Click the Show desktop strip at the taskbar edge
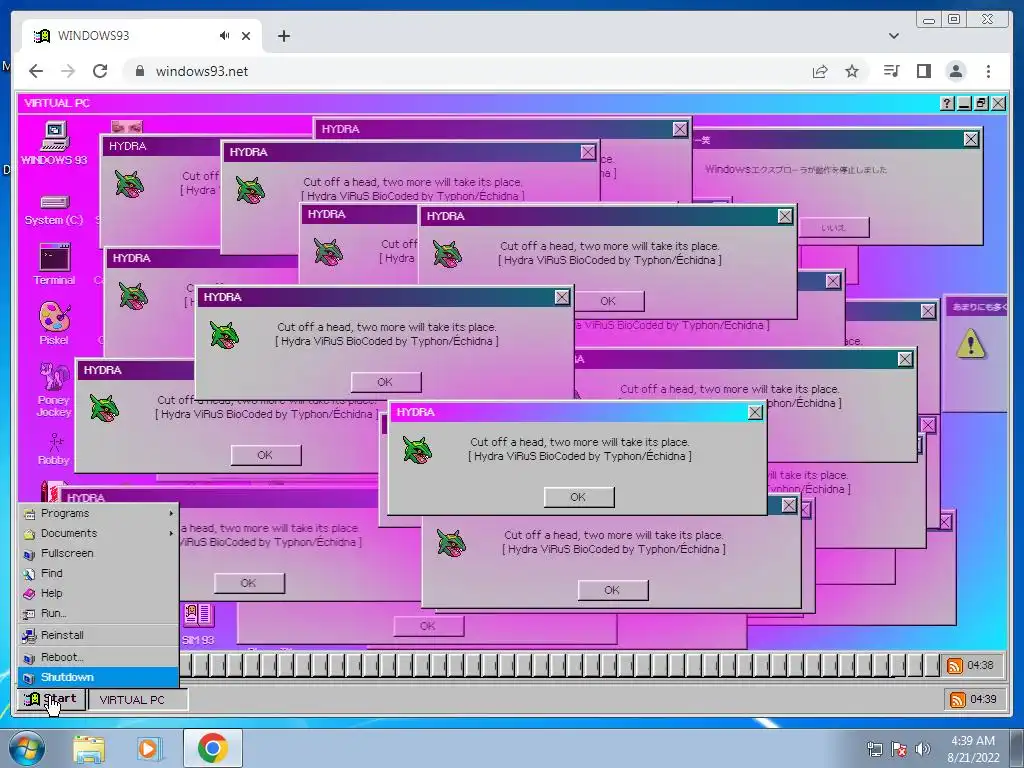Image resolution: width=1024 pixels, height=768 pixels. coord(1019,749)
